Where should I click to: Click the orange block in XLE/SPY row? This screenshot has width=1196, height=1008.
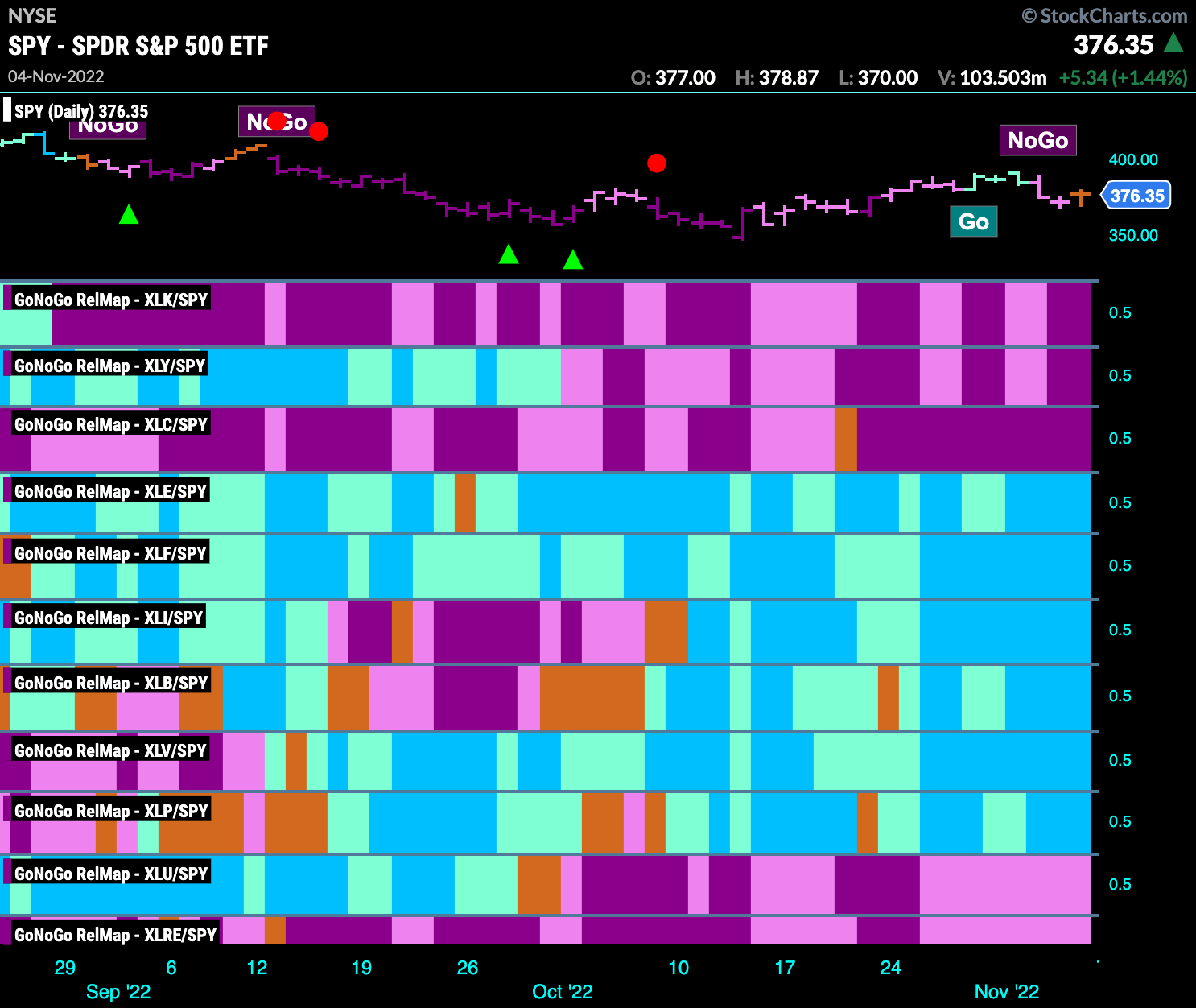click(x=465, y=503)
